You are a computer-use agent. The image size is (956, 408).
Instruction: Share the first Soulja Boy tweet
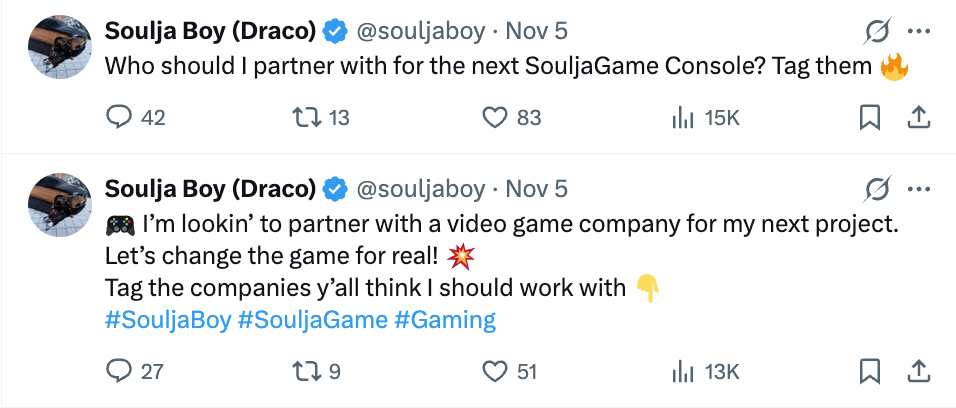pyautogui.click(x=917, y=118)
